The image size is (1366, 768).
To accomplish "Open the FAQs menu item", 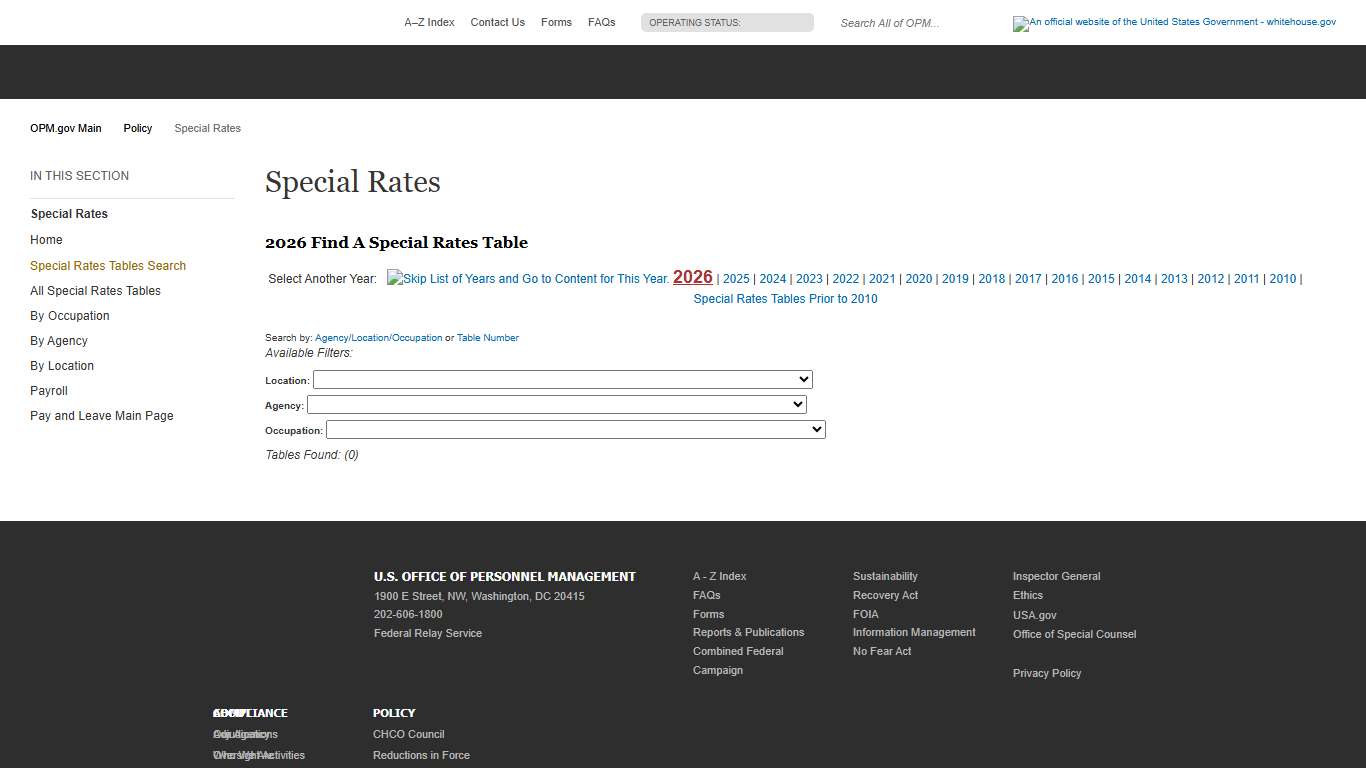I will tap(601, 22).
